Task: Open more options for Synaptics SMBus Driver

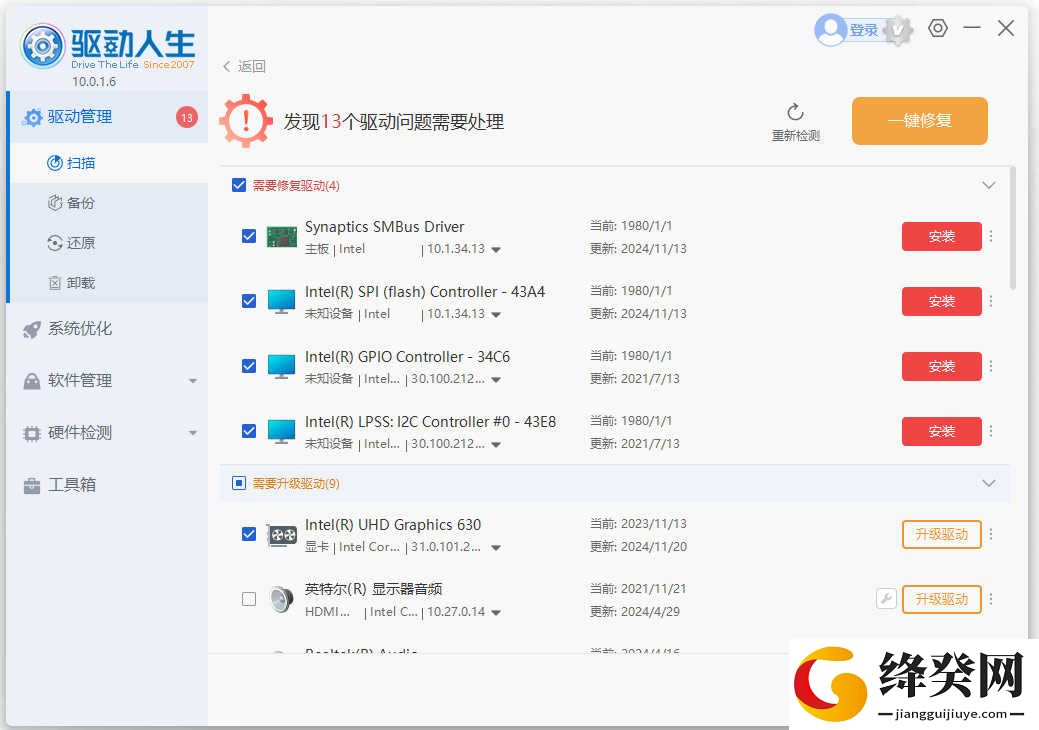Action: point(991,236)
